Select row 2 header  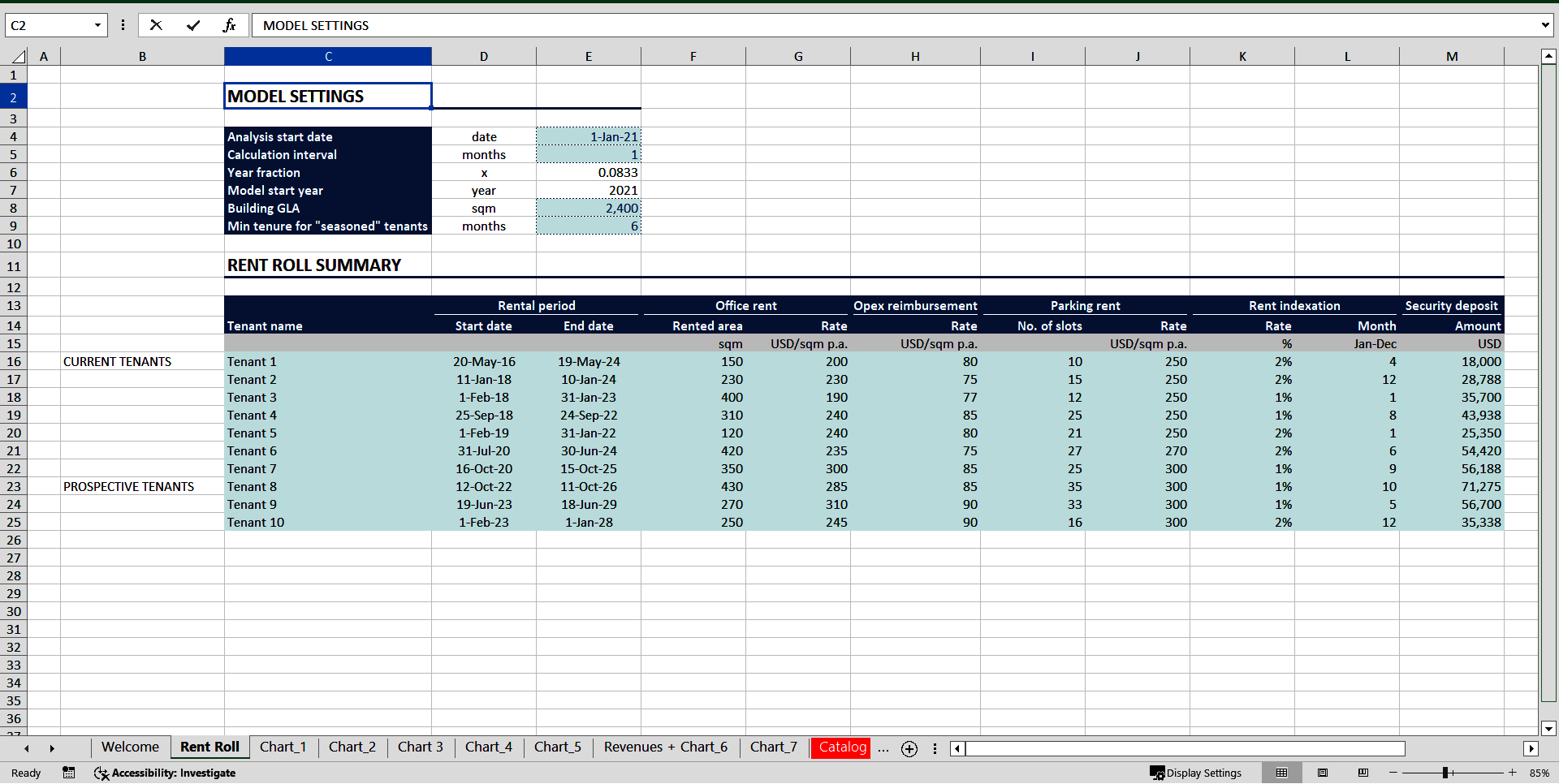[x=14, y=97]
